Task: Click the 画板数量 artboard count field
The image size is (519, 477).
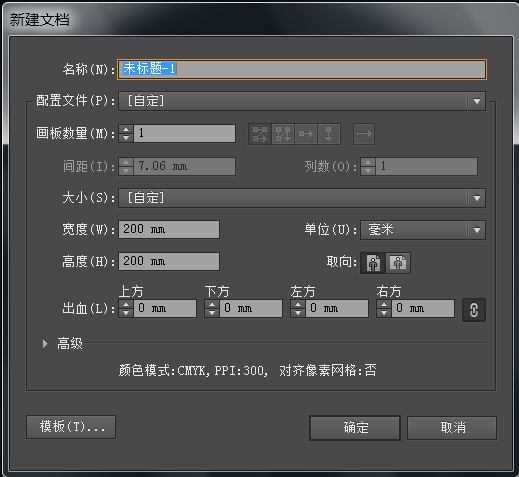Action: coord(185,133)
